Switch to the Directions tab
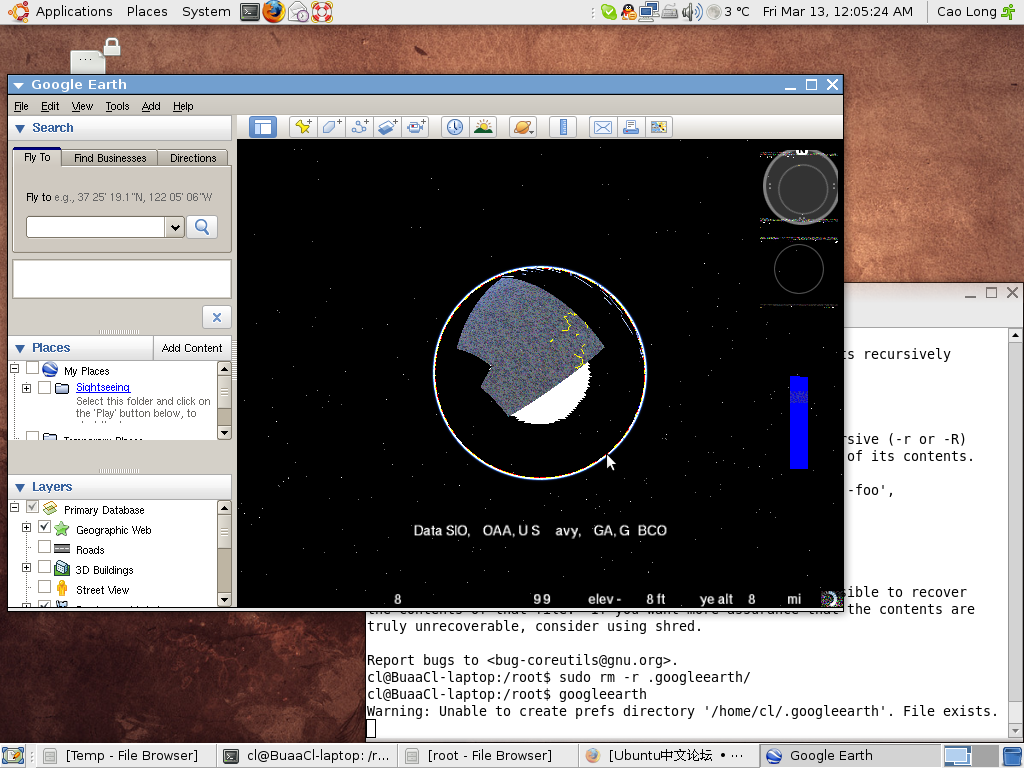The image size is (1024, 768). [193, 158]
